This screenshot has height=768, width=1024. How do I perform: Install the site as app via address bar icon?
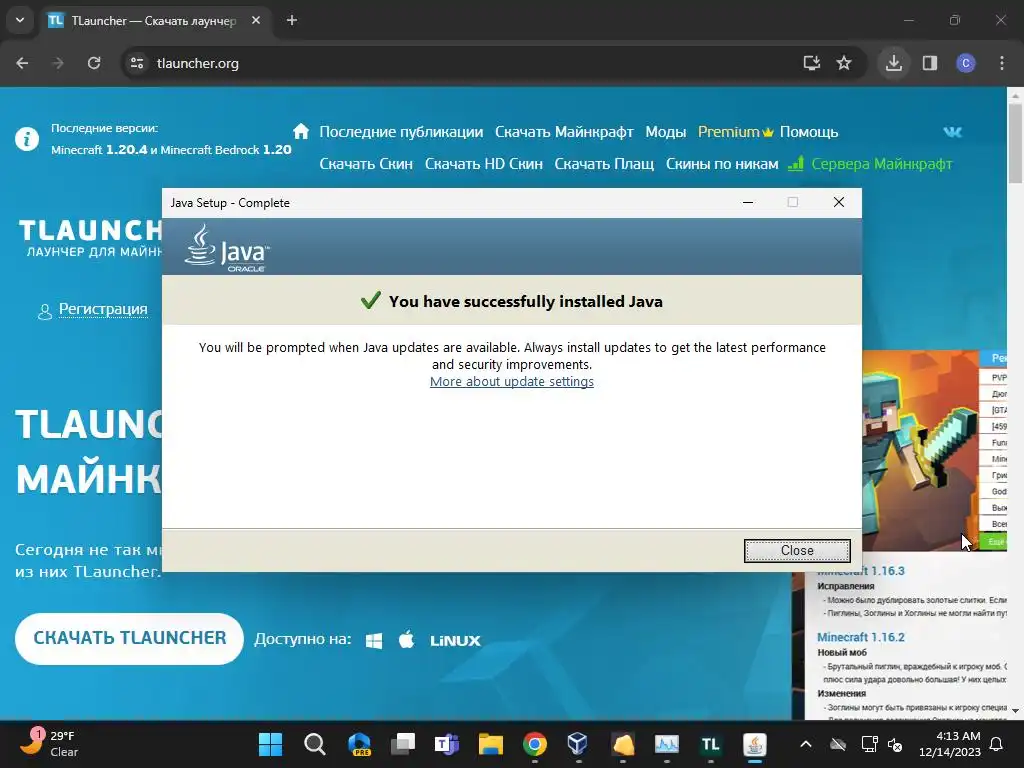pos(811,63)
